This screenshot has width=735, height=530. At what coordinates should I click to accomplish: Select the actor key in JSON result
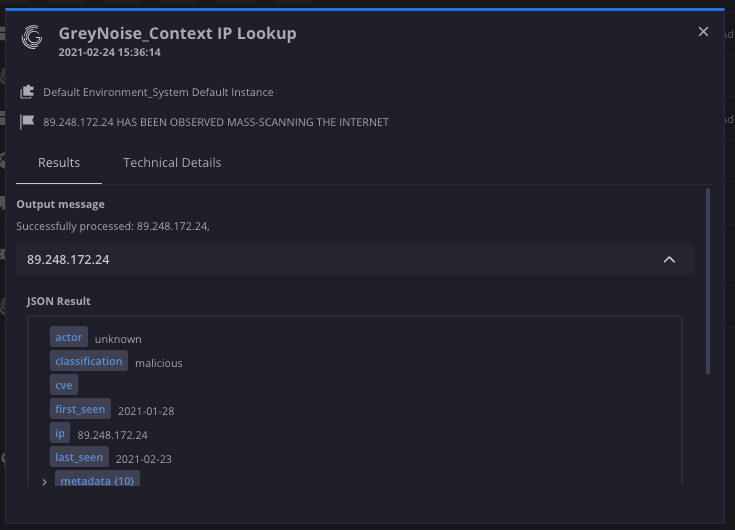[x=69, y=337]
